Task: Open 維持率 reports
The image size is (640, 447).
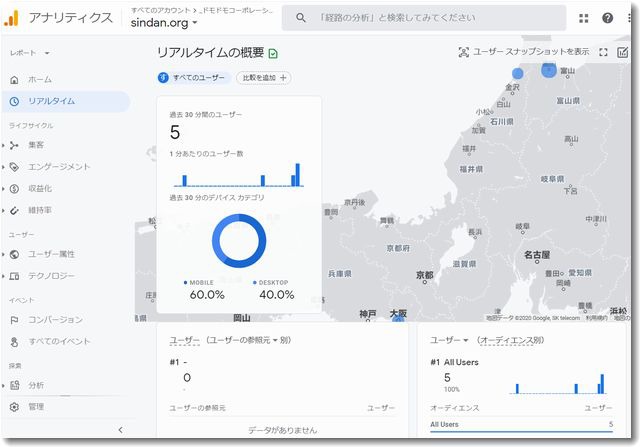Action: coord(40,210)
